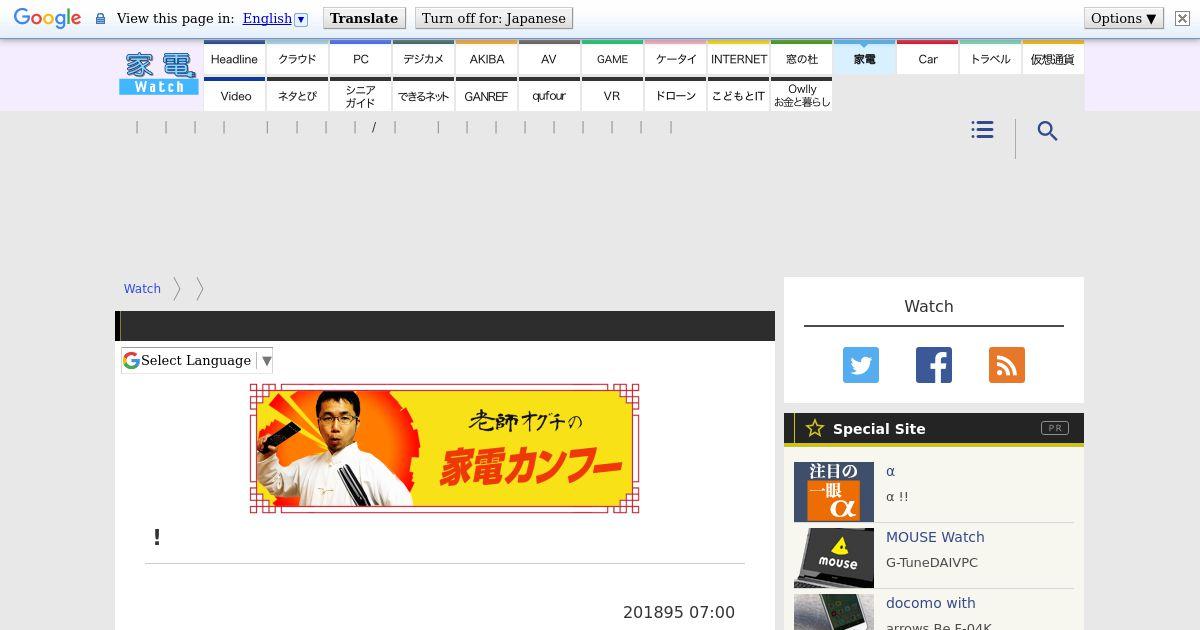Open the docomo with link
Image resolution: width=1200 pixels, height=630 pixels.
[x=930, y=603]
